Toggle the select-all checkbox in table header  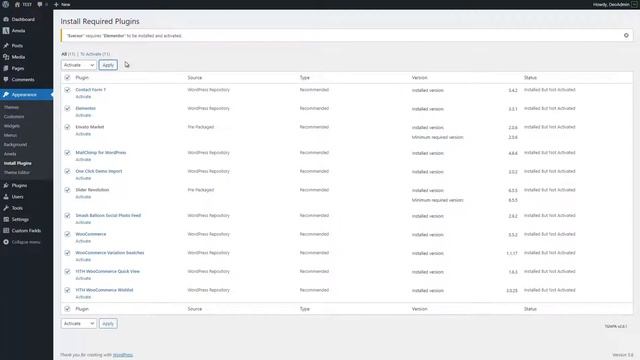[67, 78]
